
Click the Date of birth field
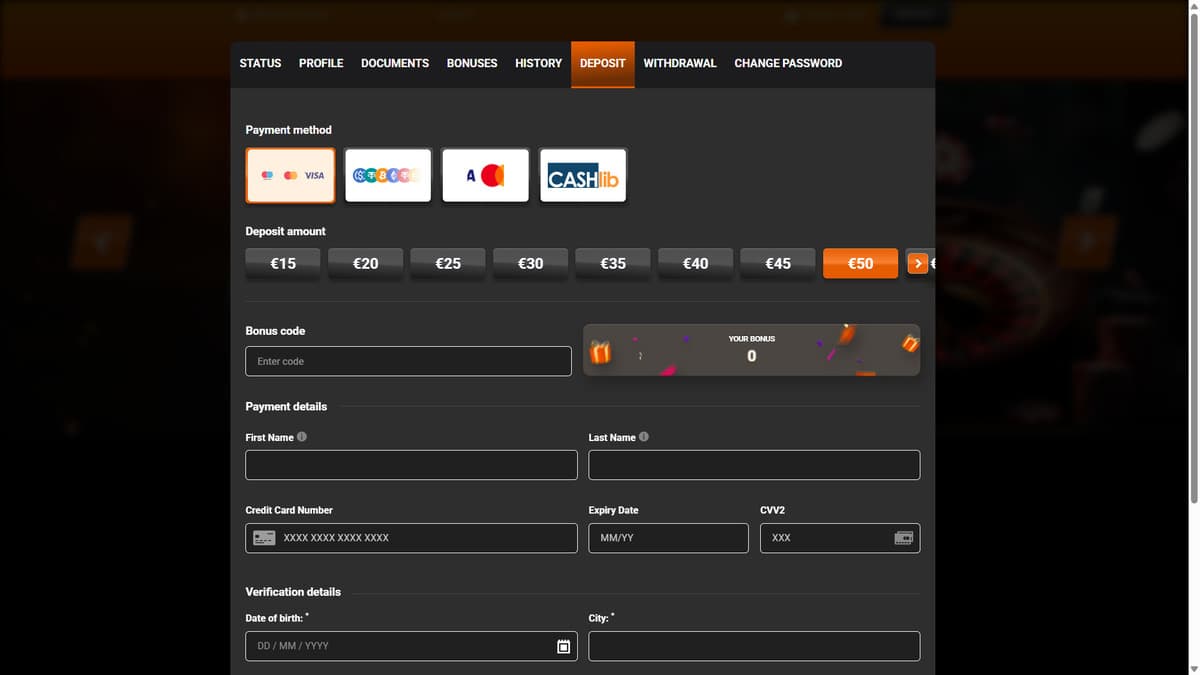[411, 646]
